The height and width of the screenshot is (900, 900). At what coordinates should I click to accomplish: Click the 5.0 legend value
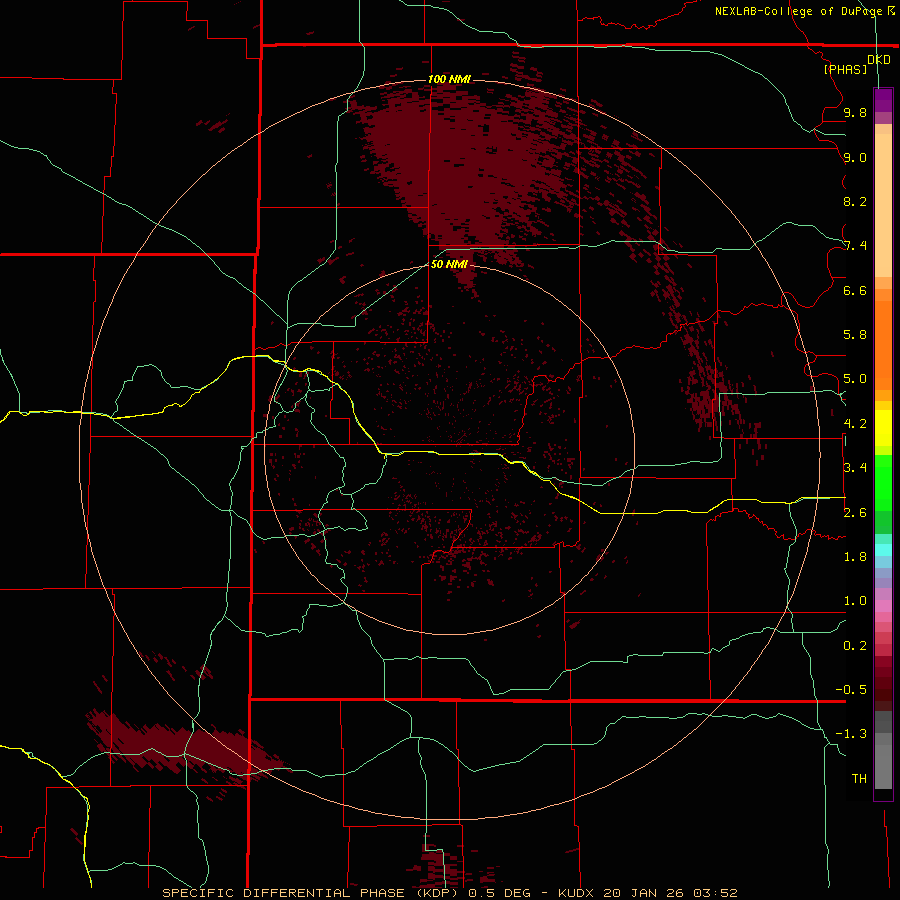point(855,379)
